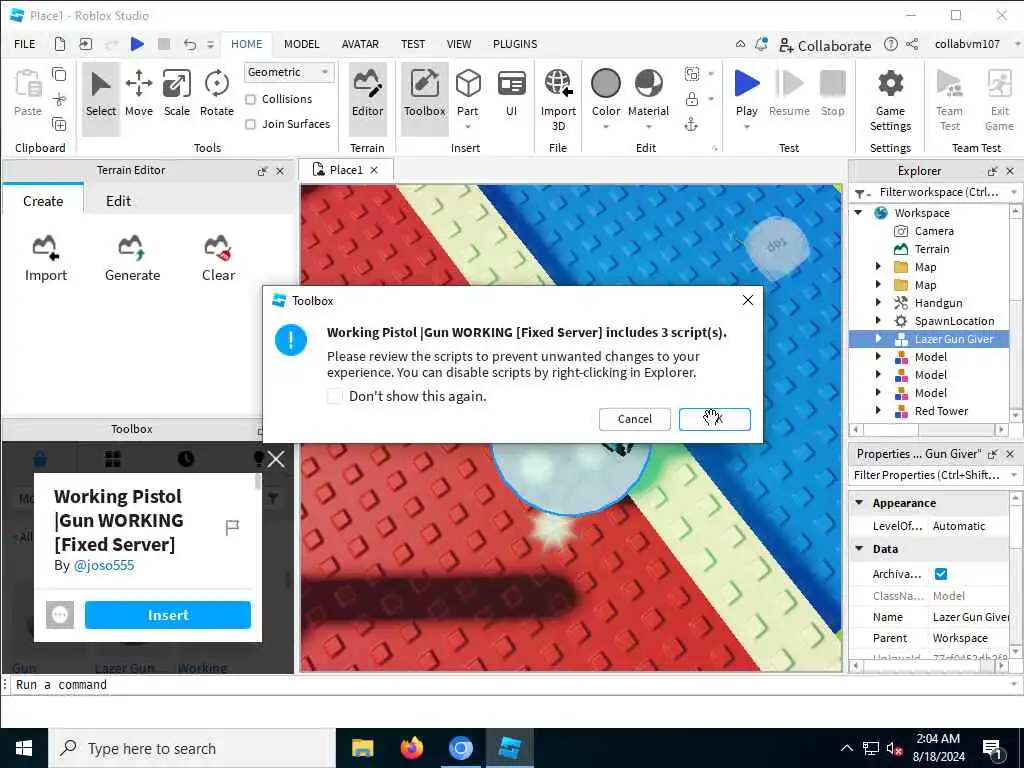Open the notifications bell icon
The image size is (1024, 768).
761,44
